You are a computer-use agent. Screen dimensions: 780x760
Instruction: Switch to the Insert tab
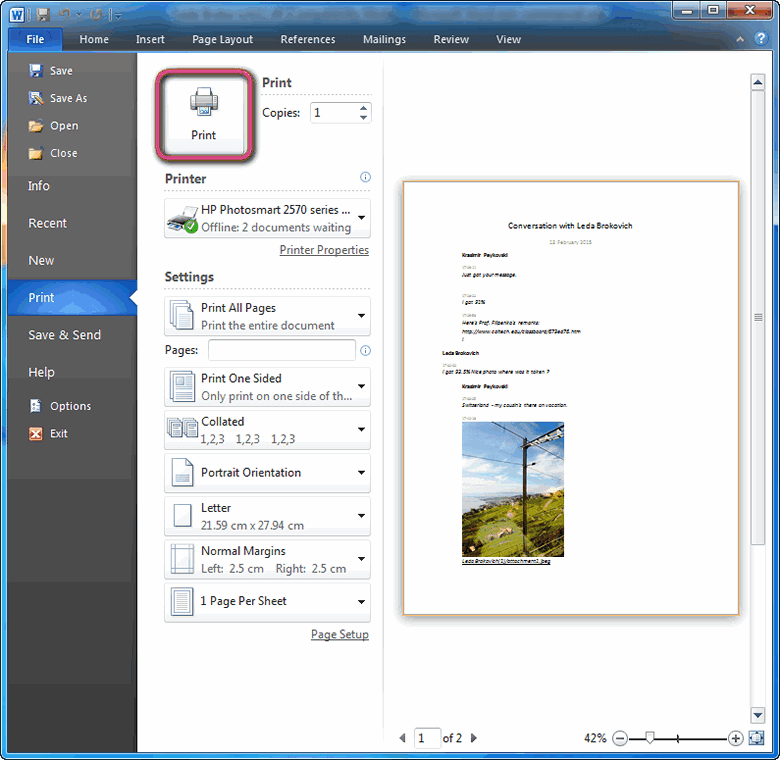150,39
